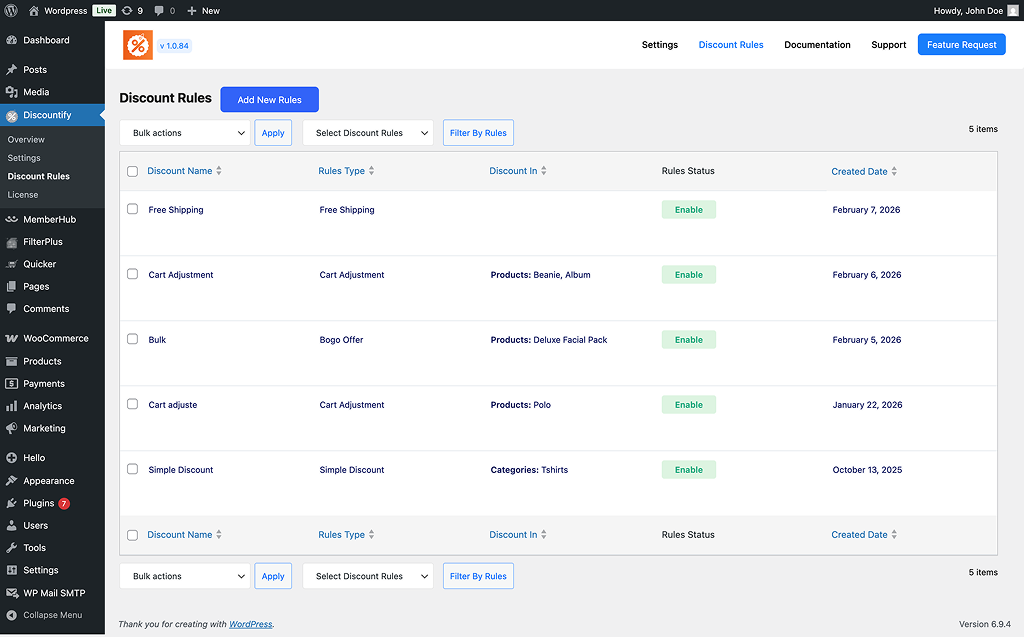Click the Marketing megaphone icon
Image resolution: width=1024 pixels, height=637 pixels.
coord(12,429)
